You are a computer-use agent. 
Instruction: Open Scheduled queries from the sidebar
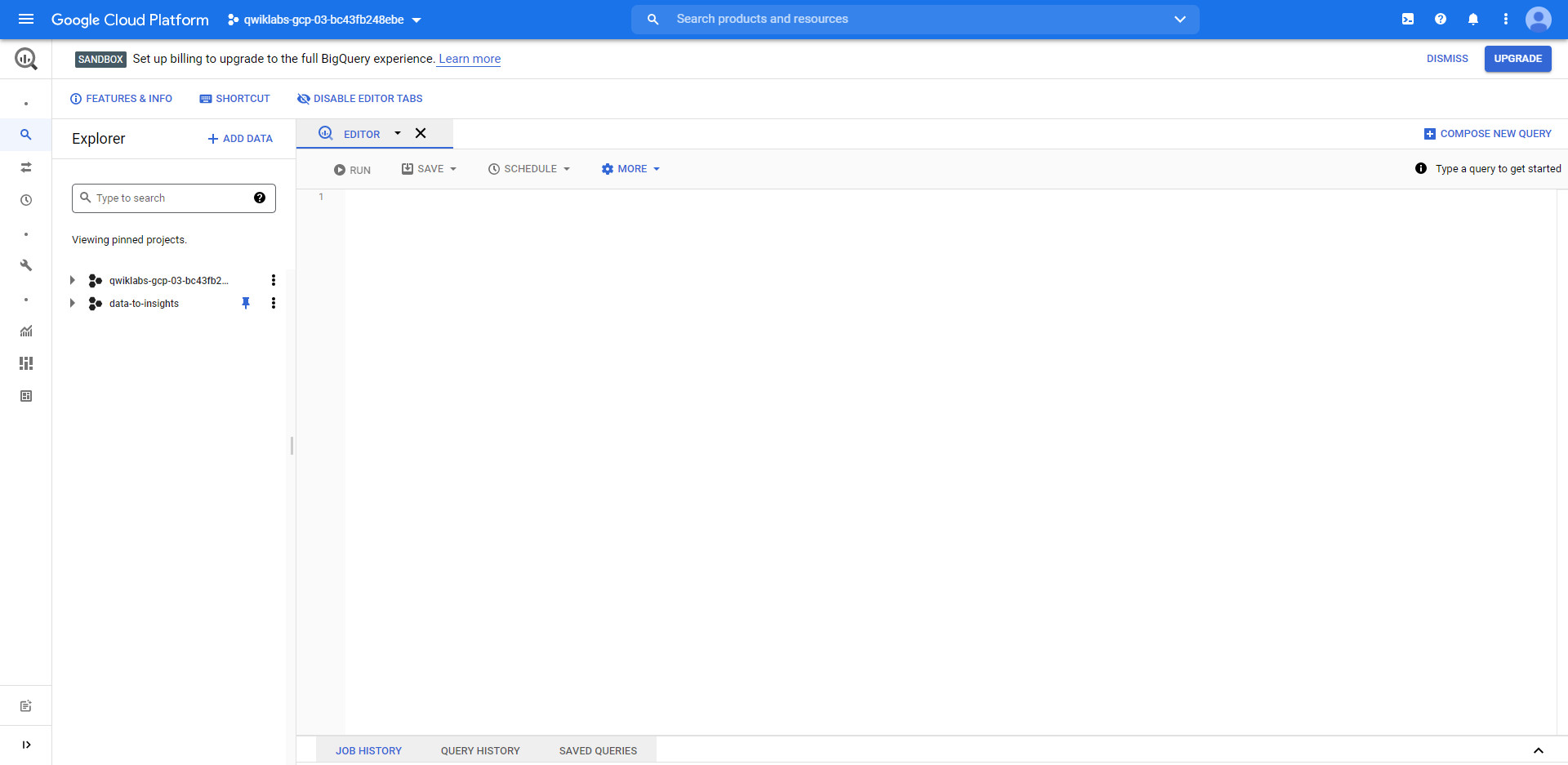tap(25, 200)
